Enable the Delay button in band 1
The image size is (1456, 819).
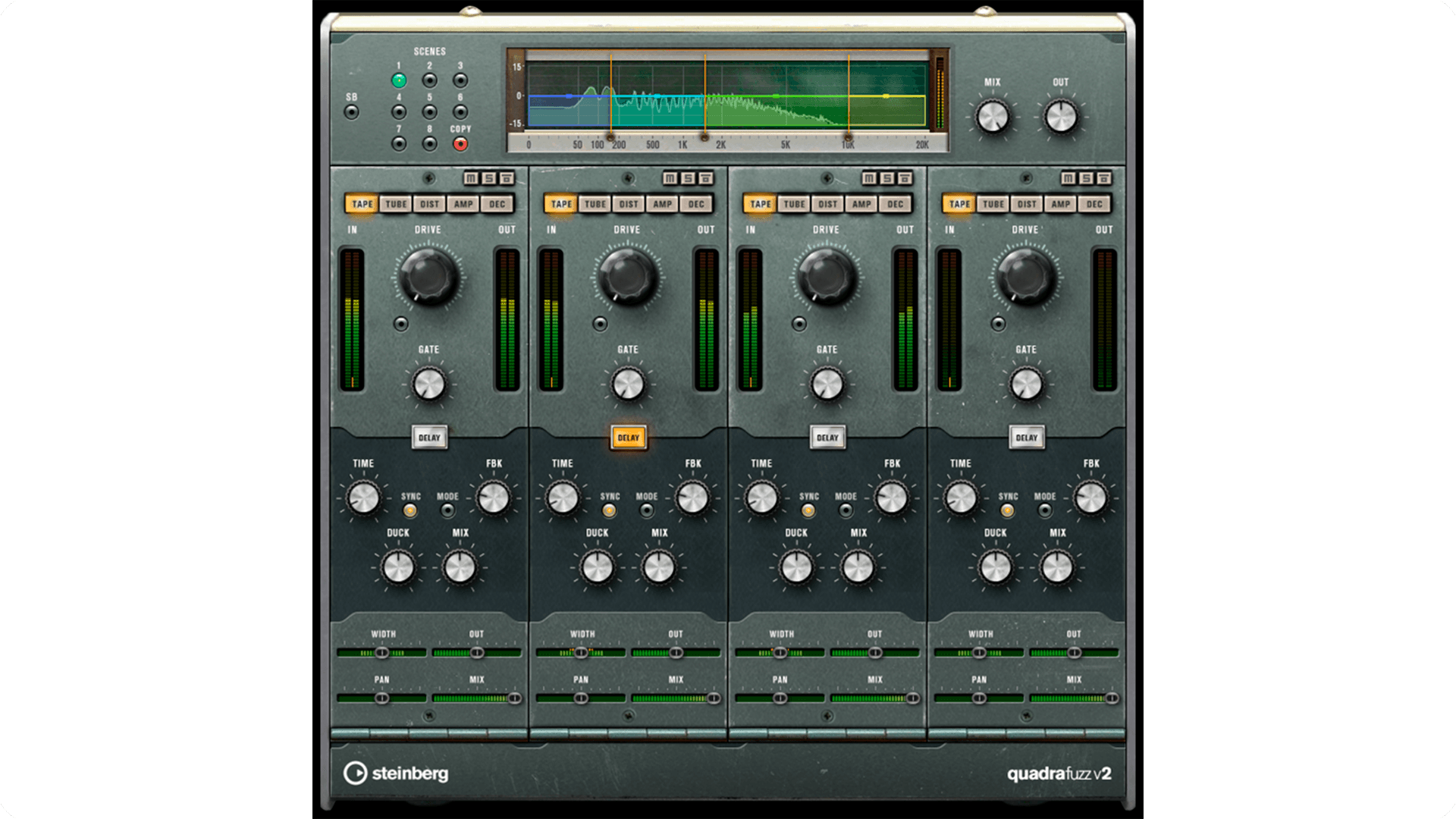429,438
